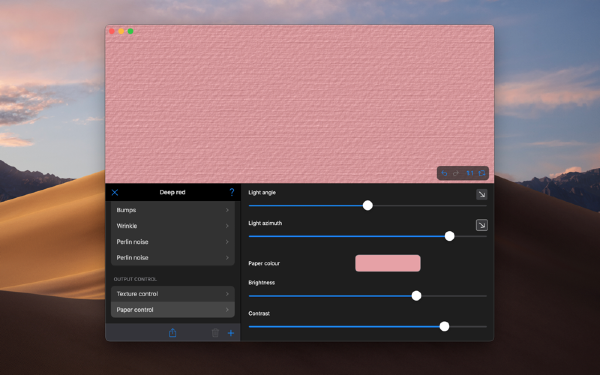This screenshot has width=600, height=375.
Task: Click the share export icon
Action: coord(173,333)
